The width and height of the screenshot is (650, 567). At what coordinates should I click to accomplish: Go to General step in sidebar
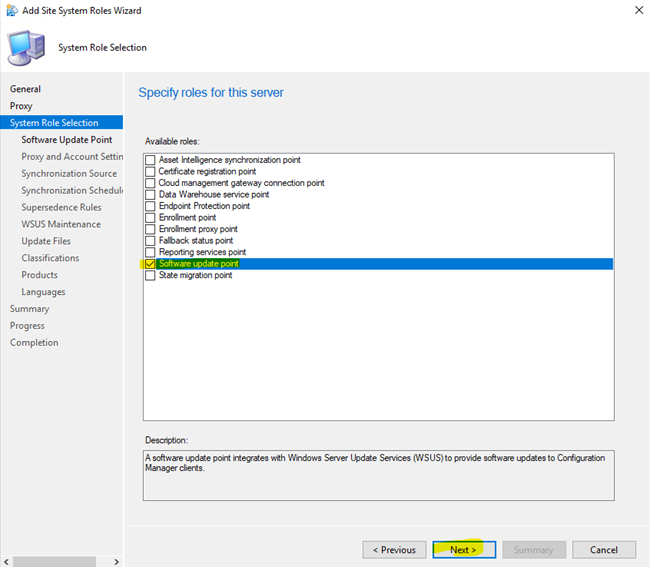(25, 89)
